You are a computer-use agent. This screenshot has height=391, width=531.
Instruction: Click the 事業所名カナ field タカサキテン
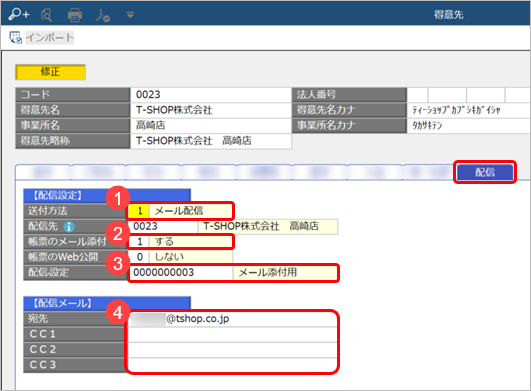[469, 125]
